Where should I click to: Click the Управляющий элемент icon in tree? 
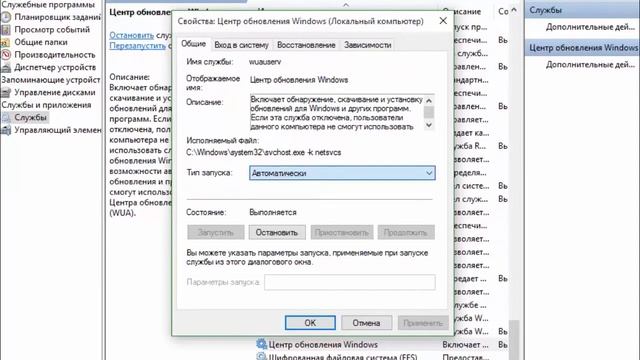pos(6,130)
